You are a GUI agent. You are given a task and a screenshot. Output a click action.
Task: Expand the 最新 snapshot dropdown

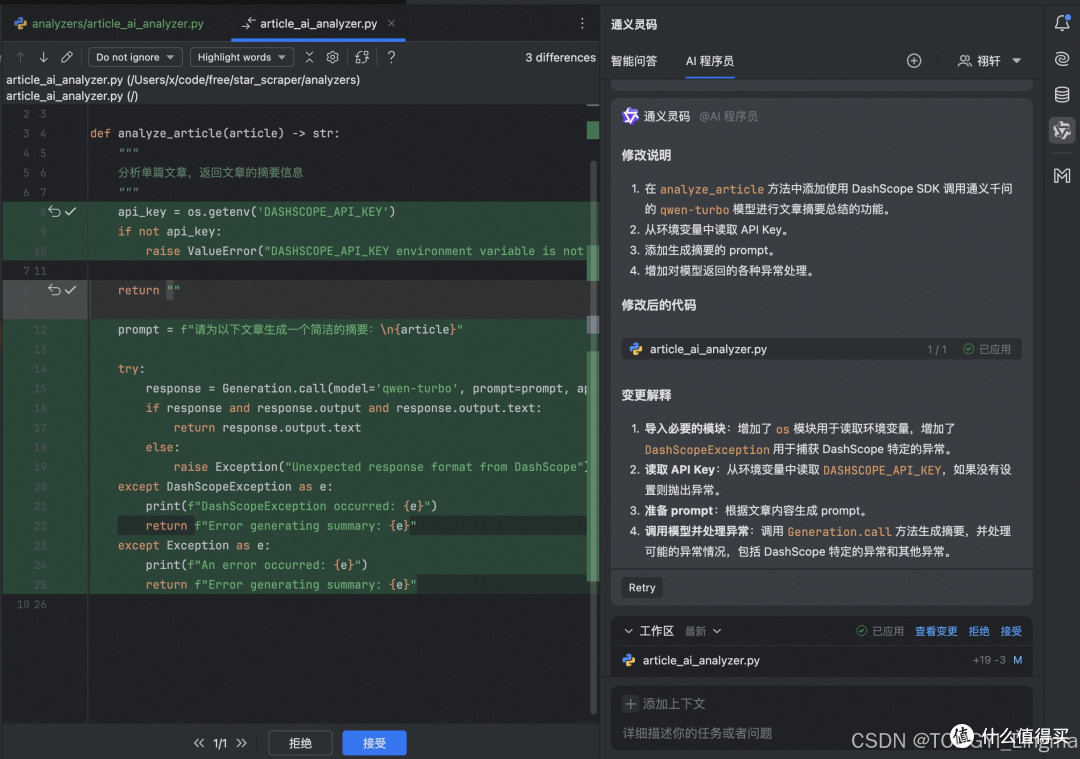(703, 631)
